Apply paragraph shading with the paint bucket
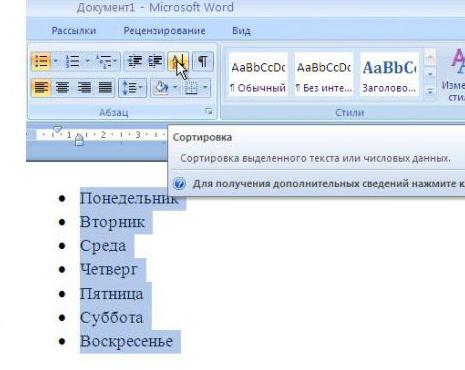The image size is (465, 370). click(161, 88)
